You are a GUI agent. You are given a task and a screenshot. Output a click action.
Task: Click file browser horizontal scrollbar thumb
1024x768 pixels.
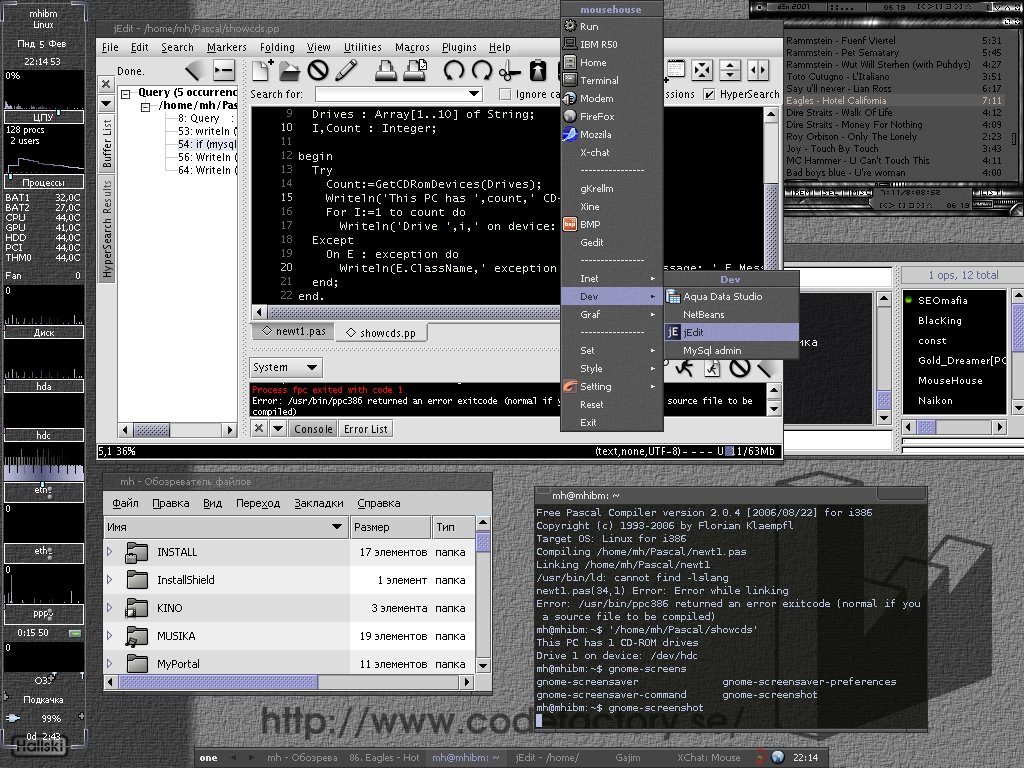217,682
